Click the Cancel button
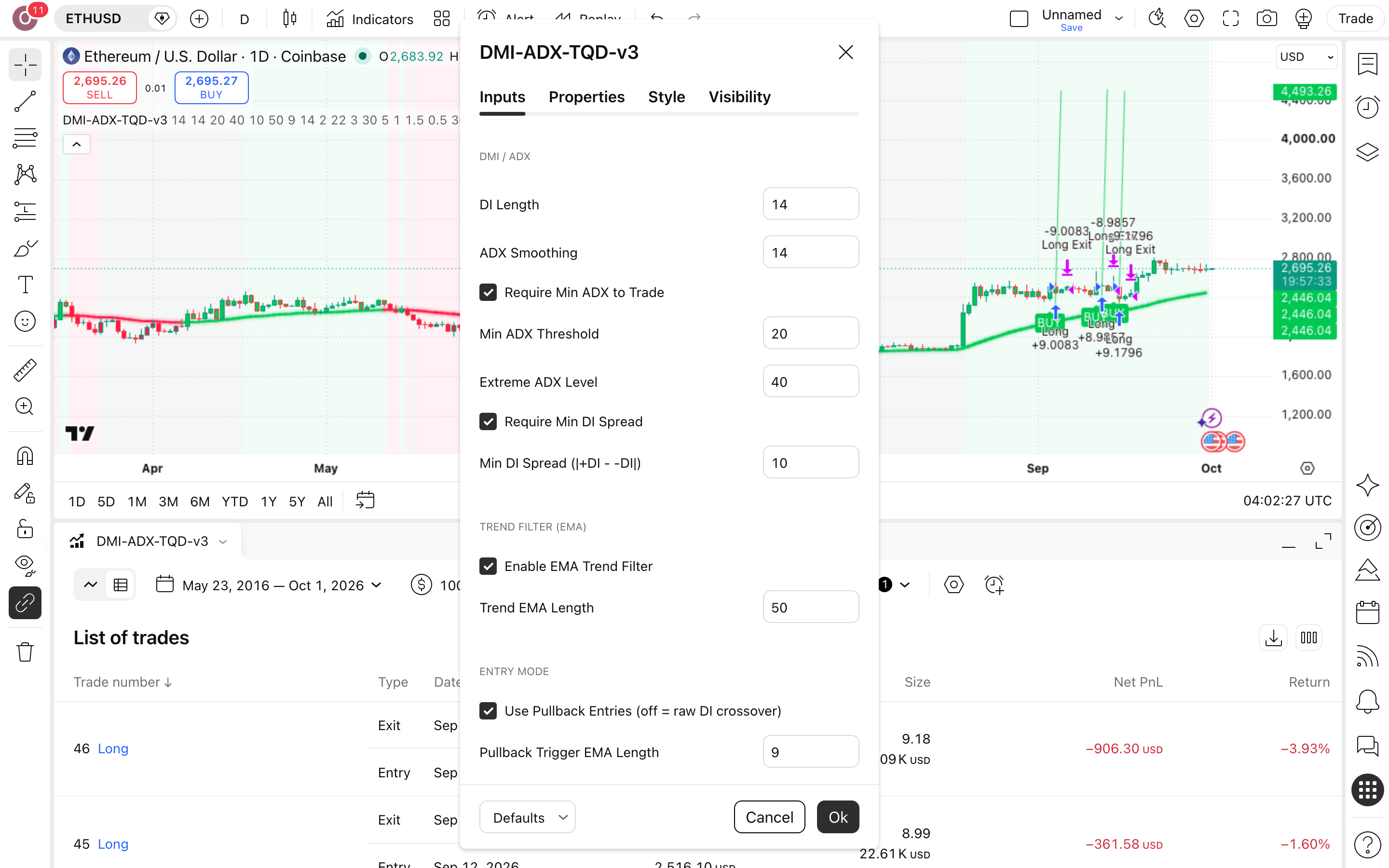Image resolution: width=1389 pixels, height=868 pixels. click(769, 817)
